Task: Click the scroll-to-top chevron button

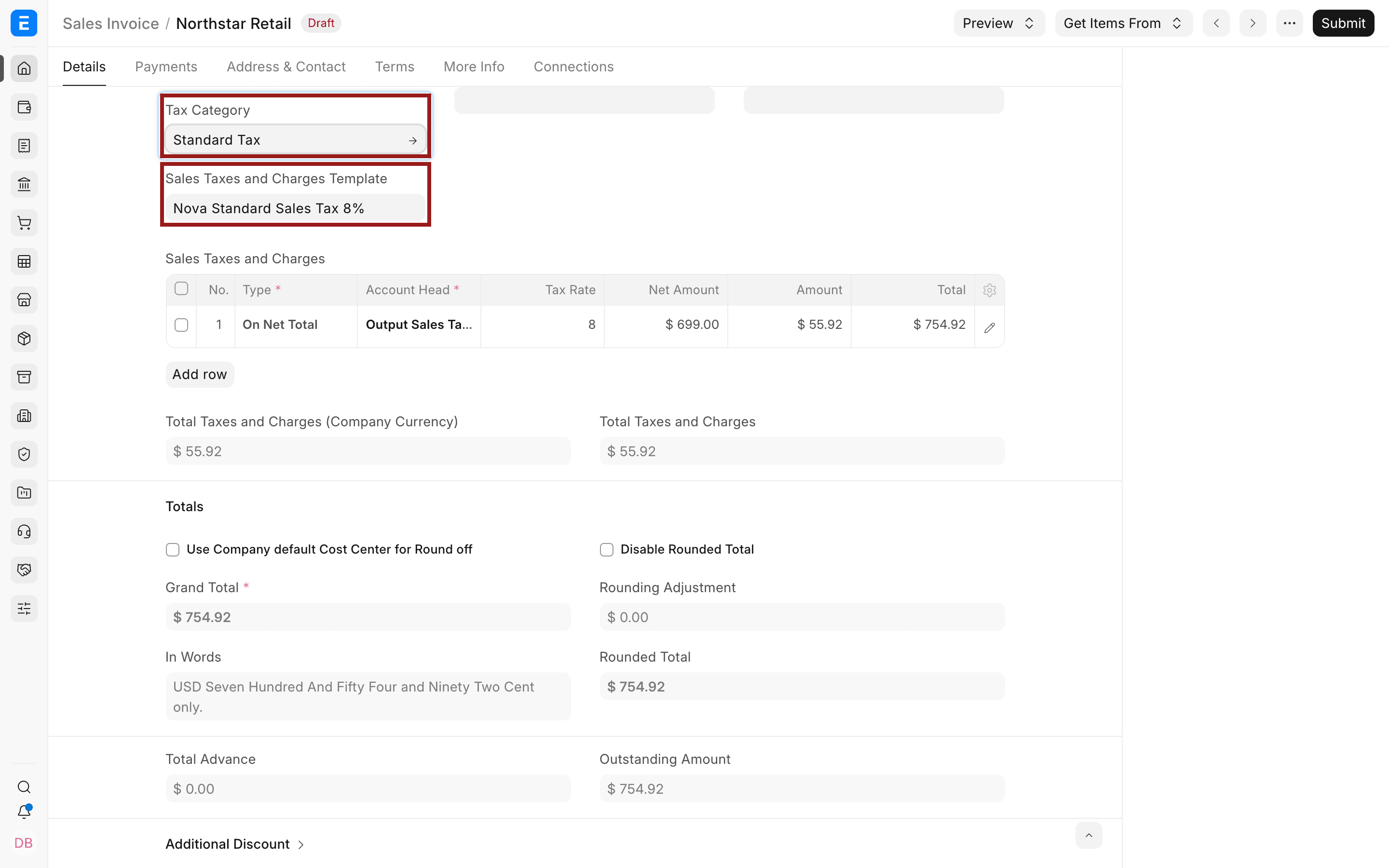Action: [x=1089, y=835]
